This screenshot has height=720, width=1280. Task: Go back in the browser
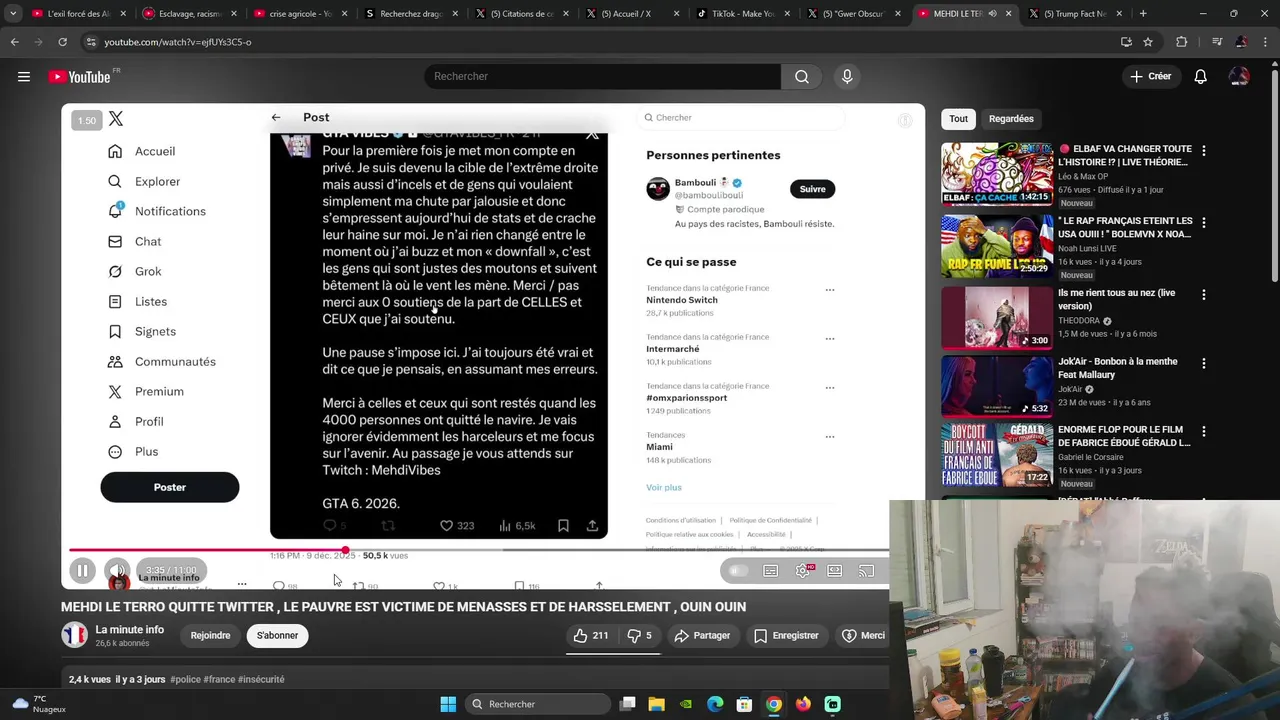click(x=14, y=42)
